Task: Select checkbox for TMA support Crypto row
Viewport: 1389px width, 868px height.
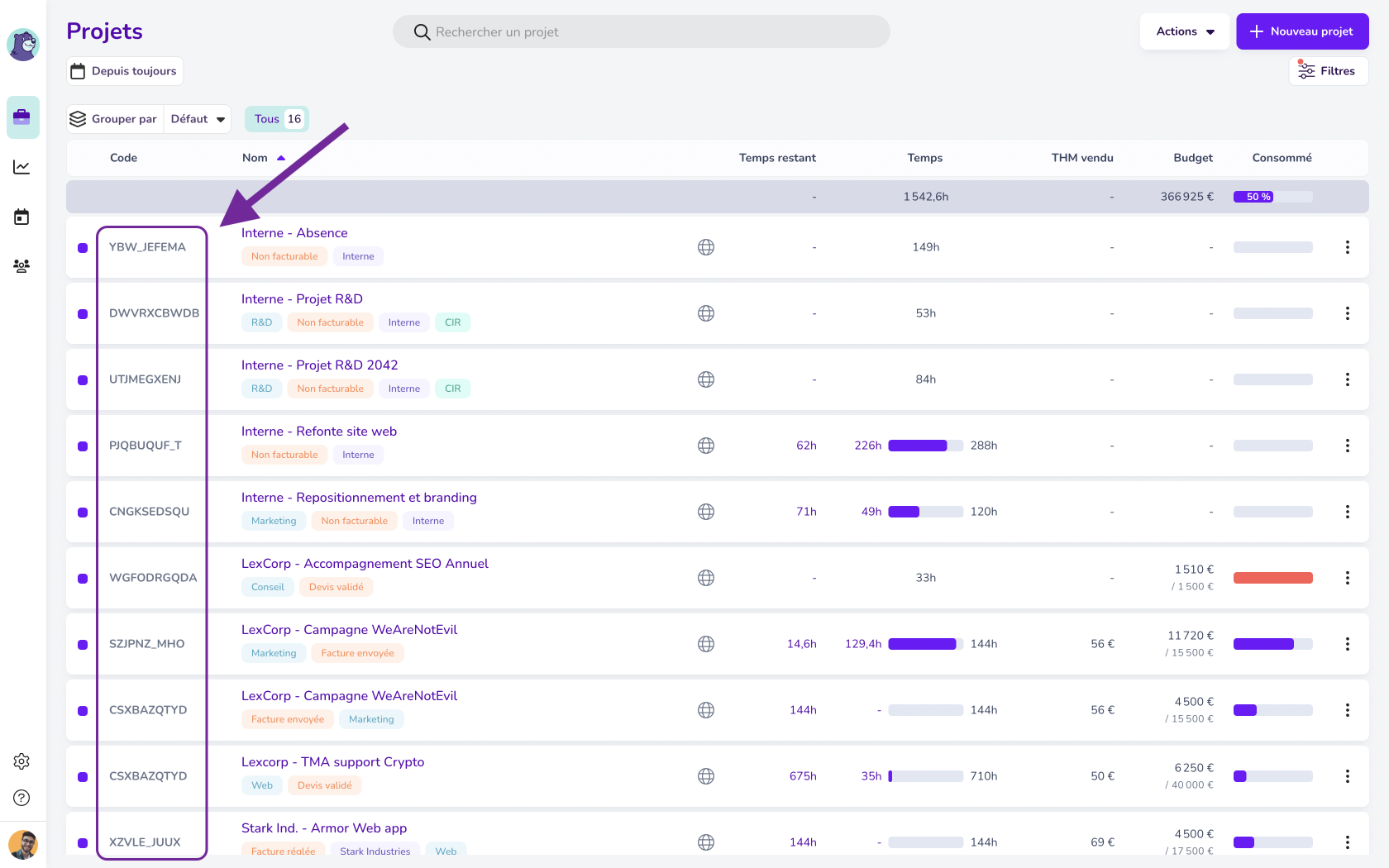Action: tap(83, 777)
